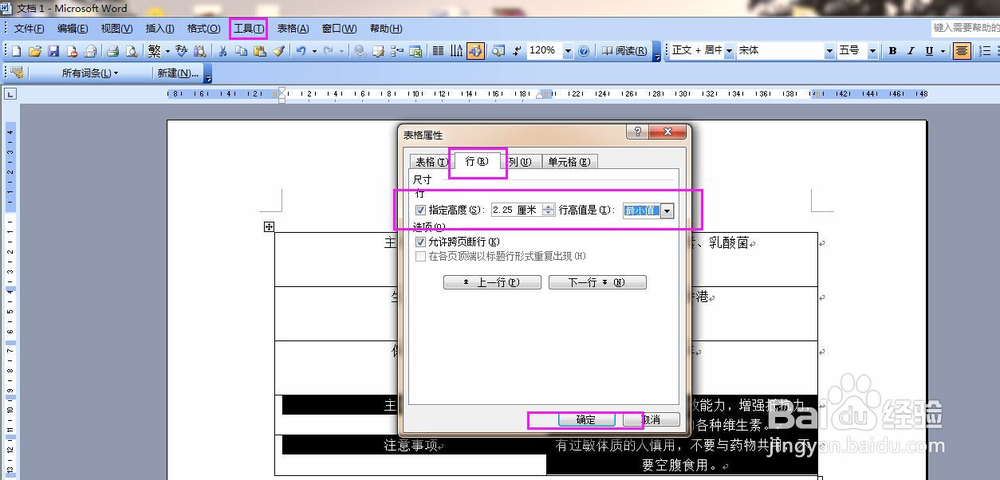Click the Copy icon
Screen dimensions: 1000x480
(241, 51)
